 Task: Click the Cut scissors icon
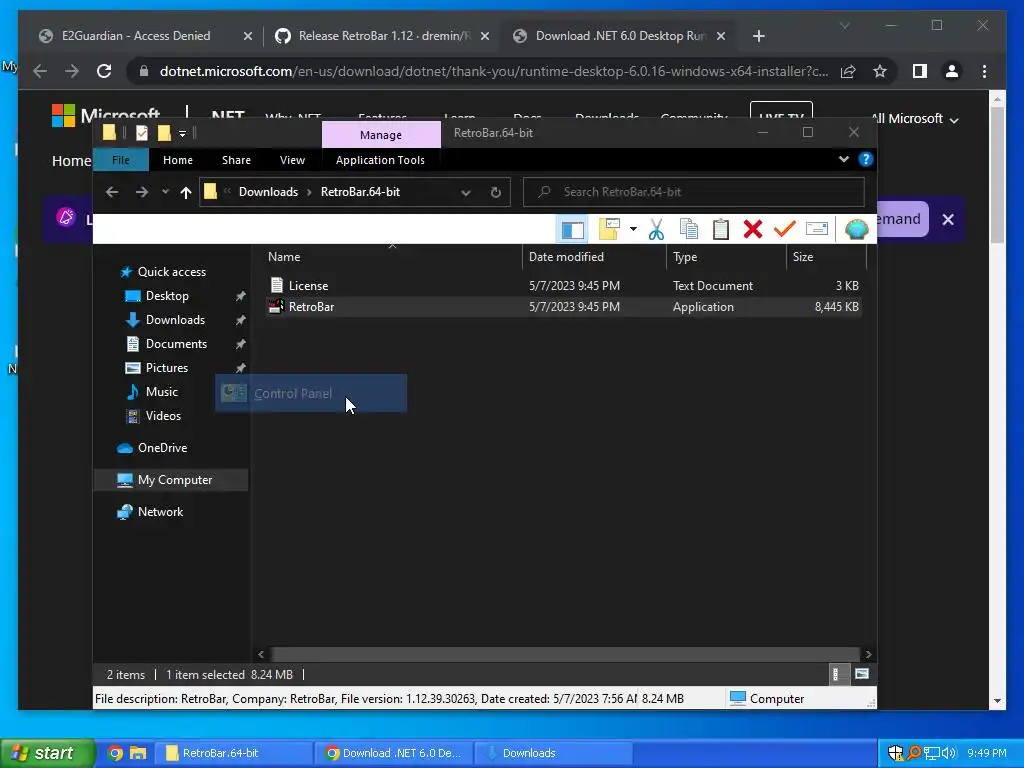pyautogui.click(x=656, y=229)
